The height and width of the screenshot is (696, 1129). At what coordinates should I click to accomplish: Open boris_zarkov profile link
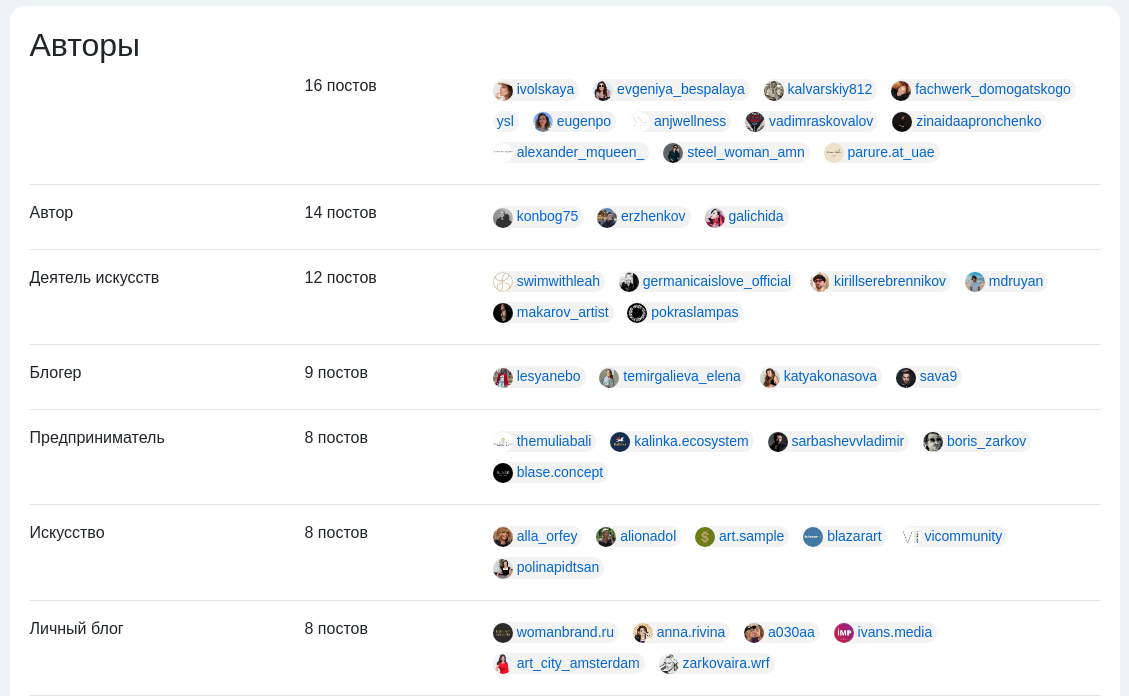tap(986, 441)
